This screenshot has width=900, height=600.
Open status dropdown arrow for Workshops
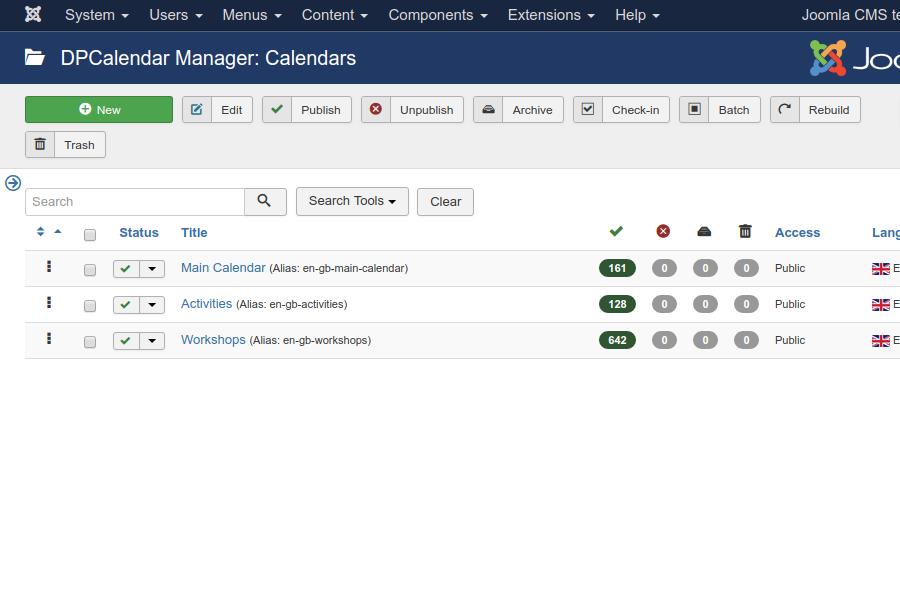coord(152,341)
